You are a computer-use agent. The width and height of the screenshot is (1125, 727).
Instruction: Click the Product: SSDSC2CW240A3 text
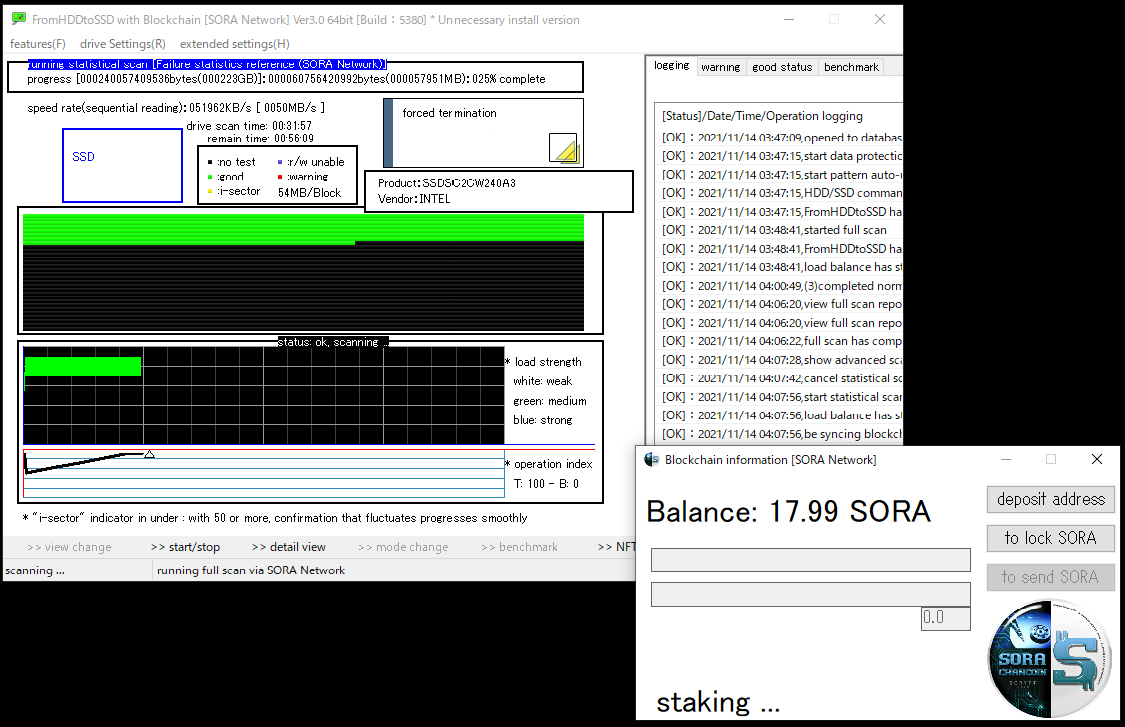[x=447, y=183]
